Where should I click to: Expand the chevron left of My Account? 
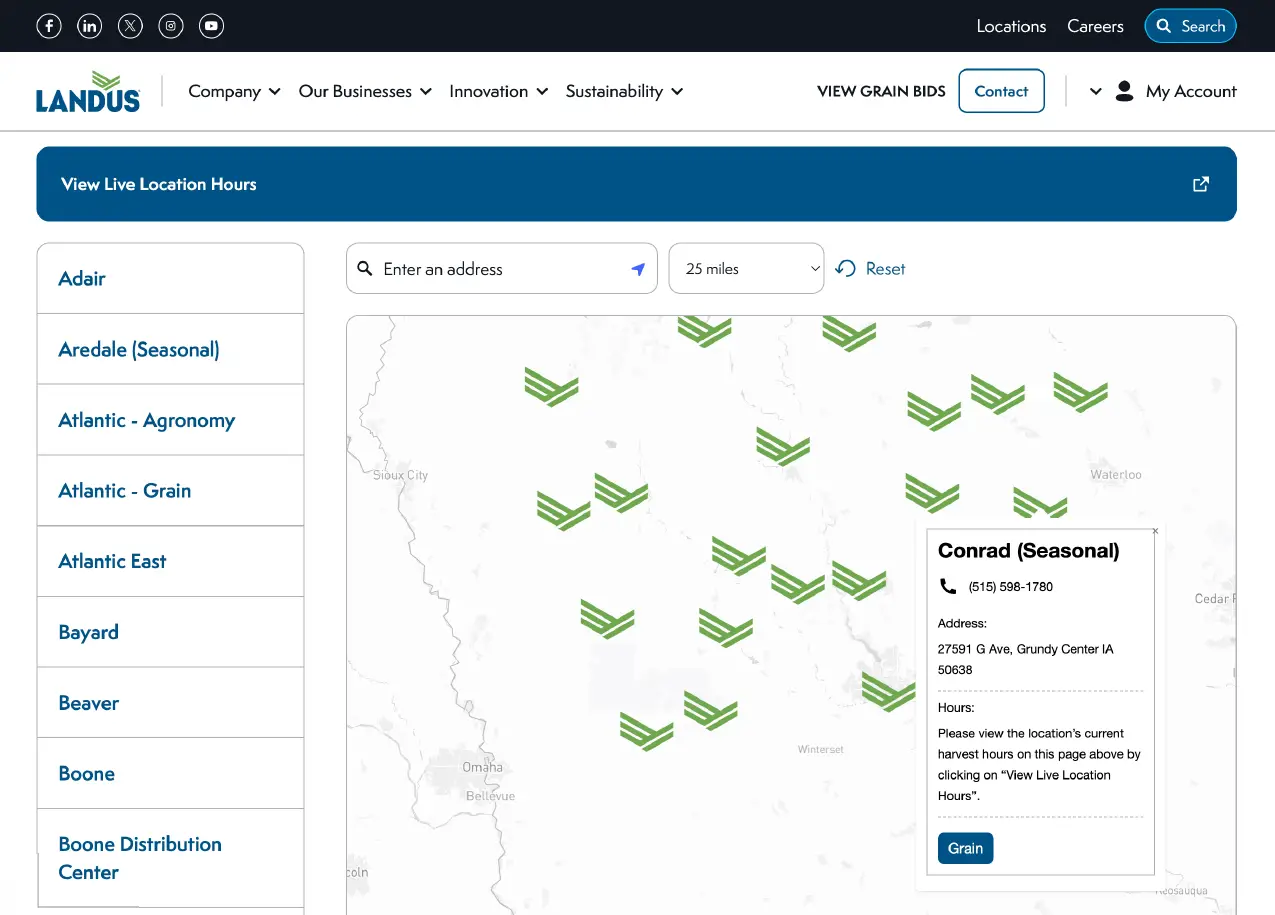point(1095,91)
